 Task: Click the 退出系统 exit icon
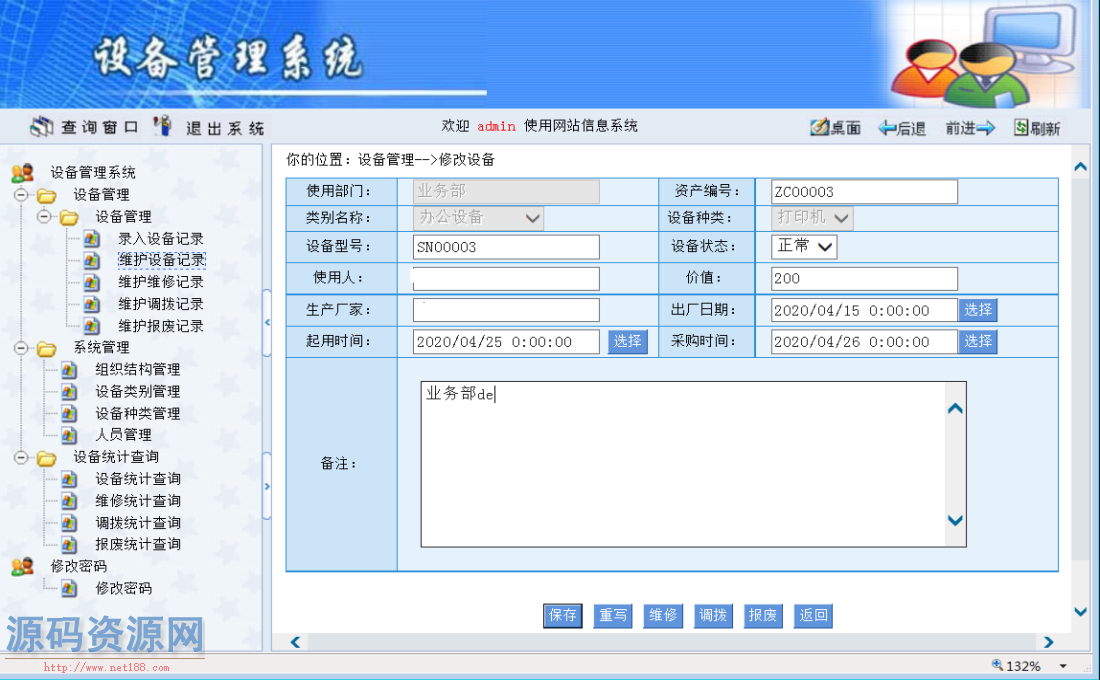(163, 126)
